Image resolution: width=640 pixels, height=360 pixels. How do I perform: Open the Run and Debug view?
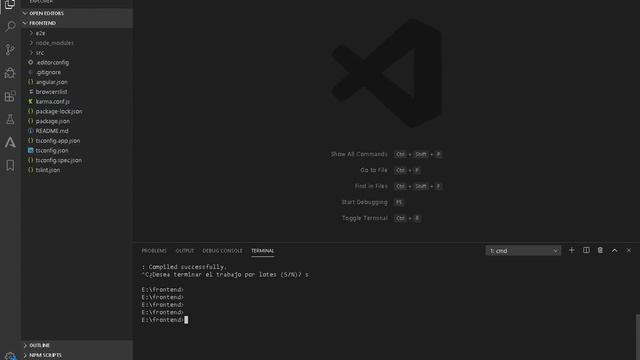10,73
